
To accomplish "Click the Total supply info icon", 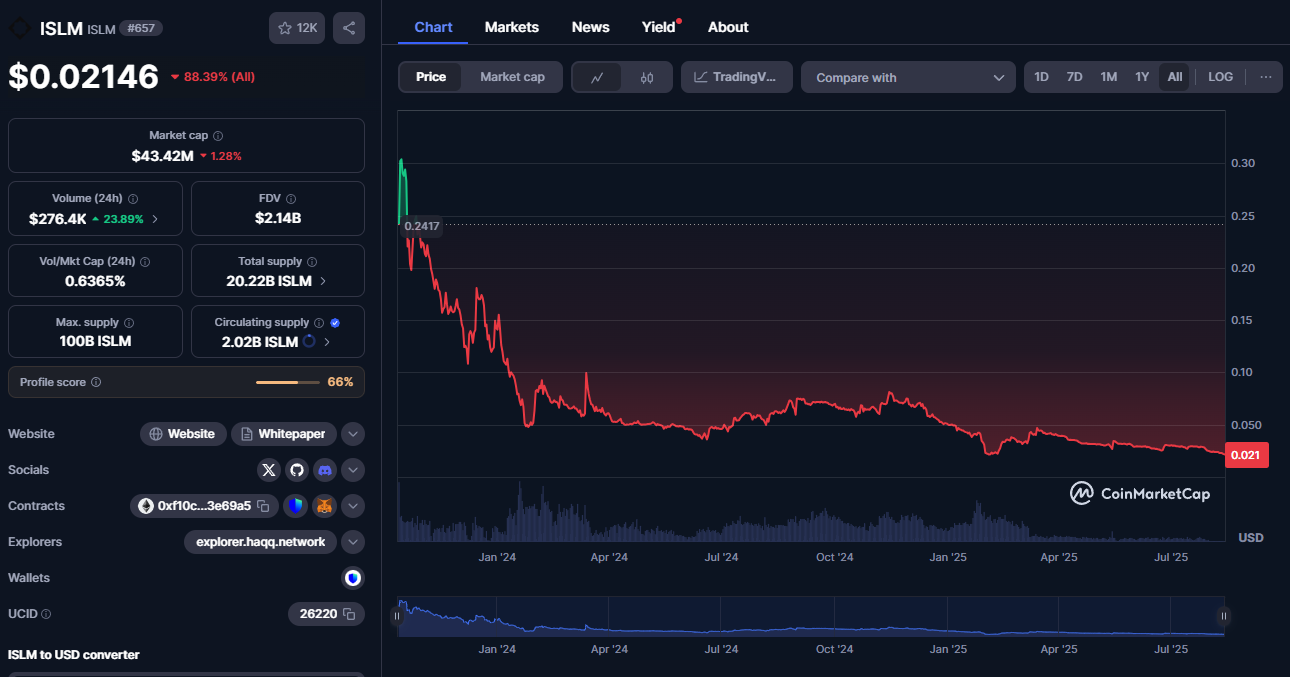I will point(312,261).
